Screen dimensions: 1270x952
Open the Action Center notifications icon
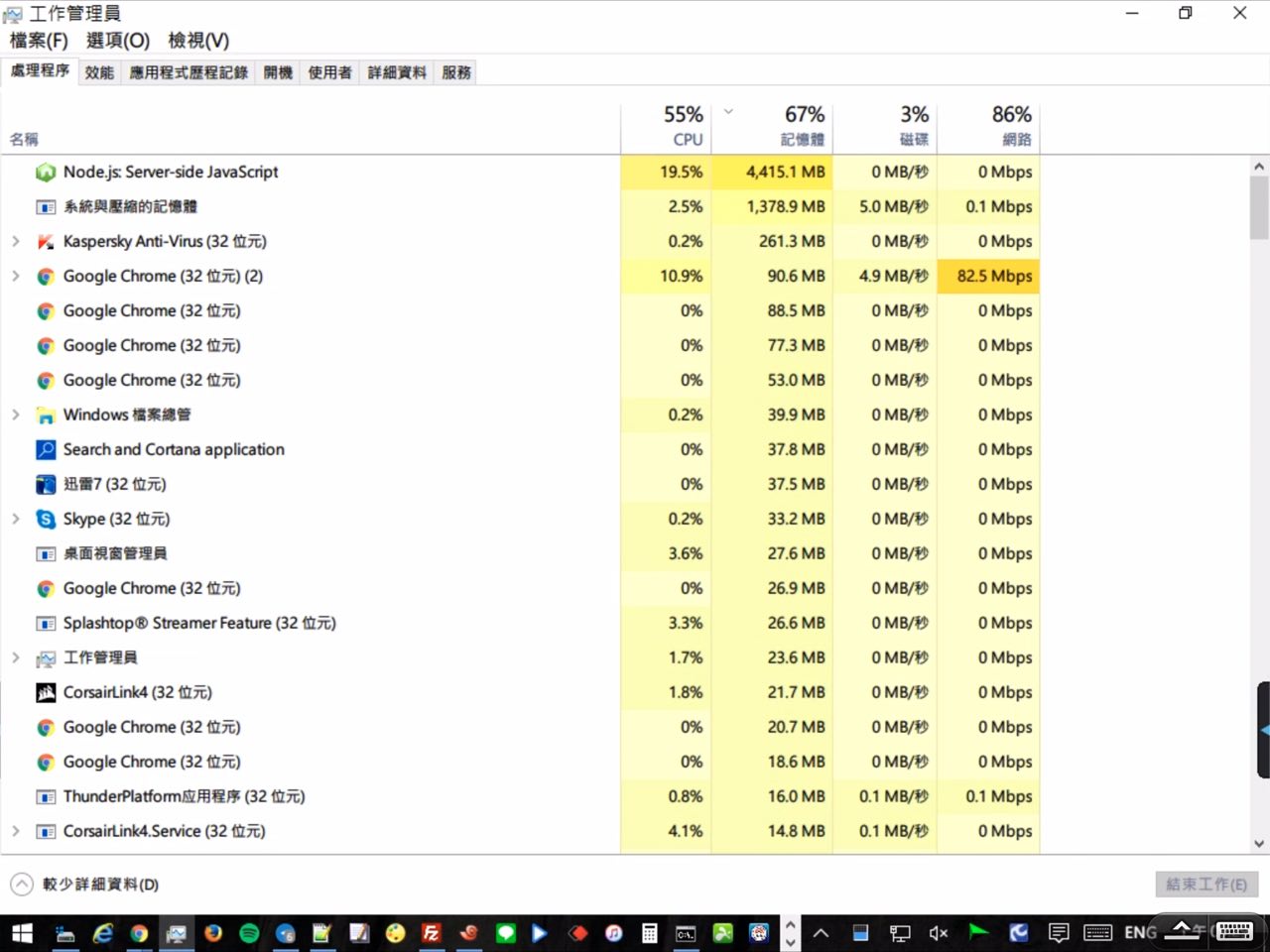pyautogui.click(x=1059, y=933)
